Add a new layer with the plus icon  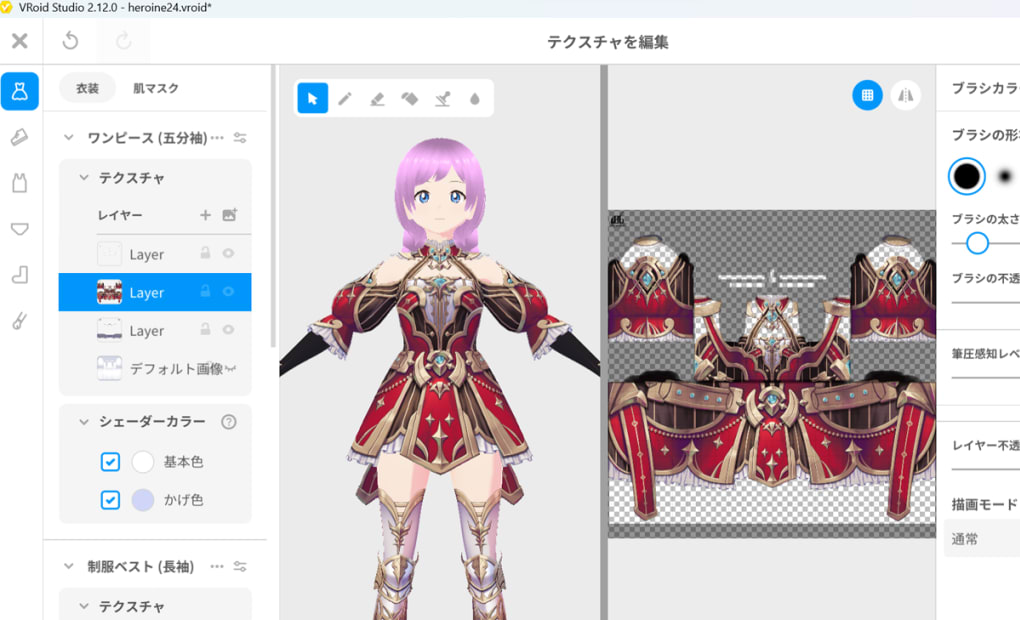point(205,215)
